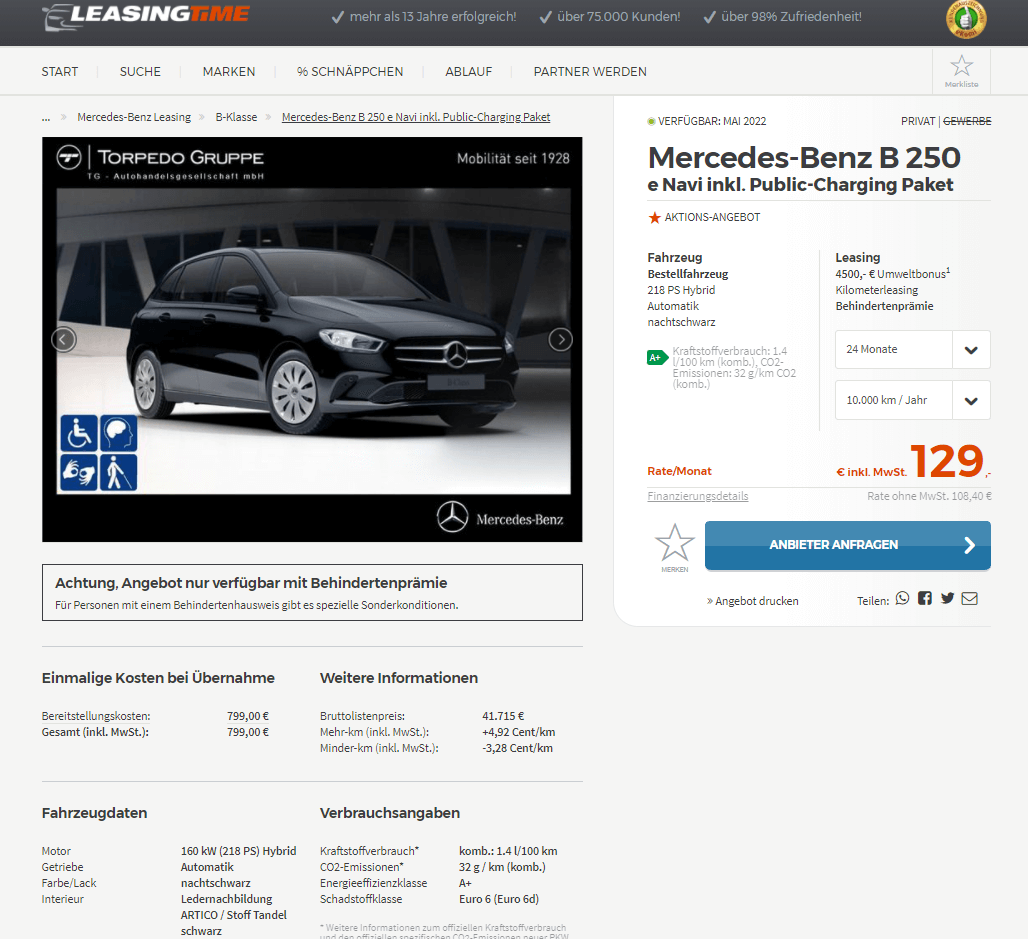Open the 24 Monate duration dropdown
The width and height of the screenshot is (1028, 939).
click(x=913, y=350)
